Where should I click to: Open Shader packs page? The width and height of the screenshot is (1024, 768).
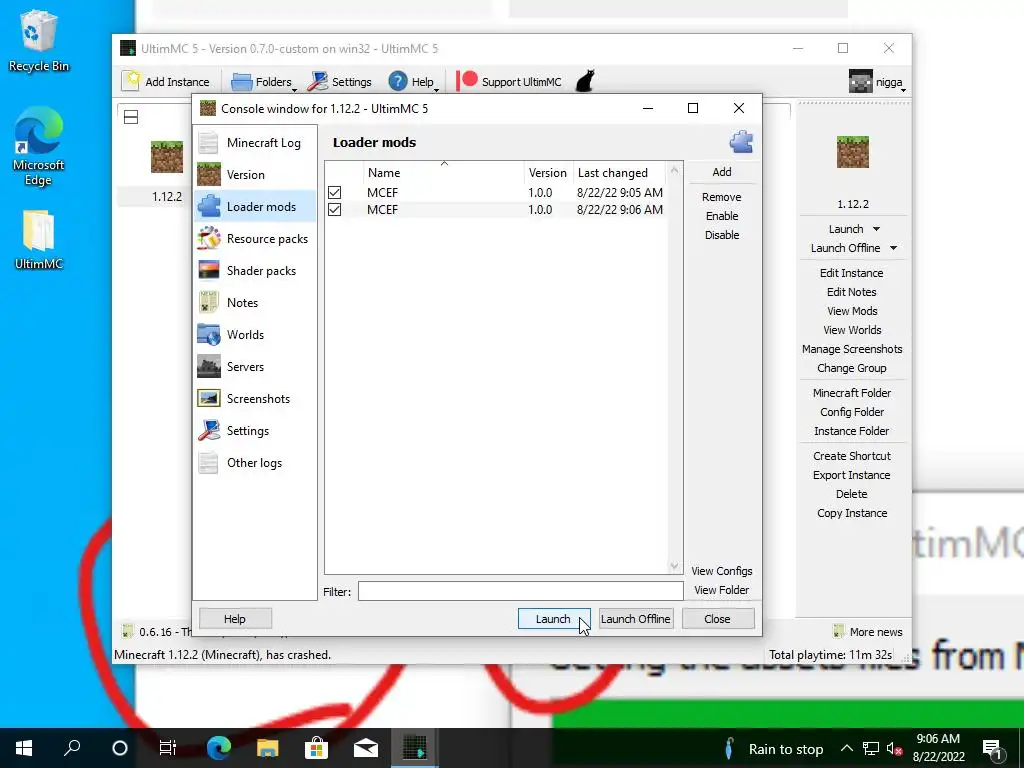tap(255, 270)
